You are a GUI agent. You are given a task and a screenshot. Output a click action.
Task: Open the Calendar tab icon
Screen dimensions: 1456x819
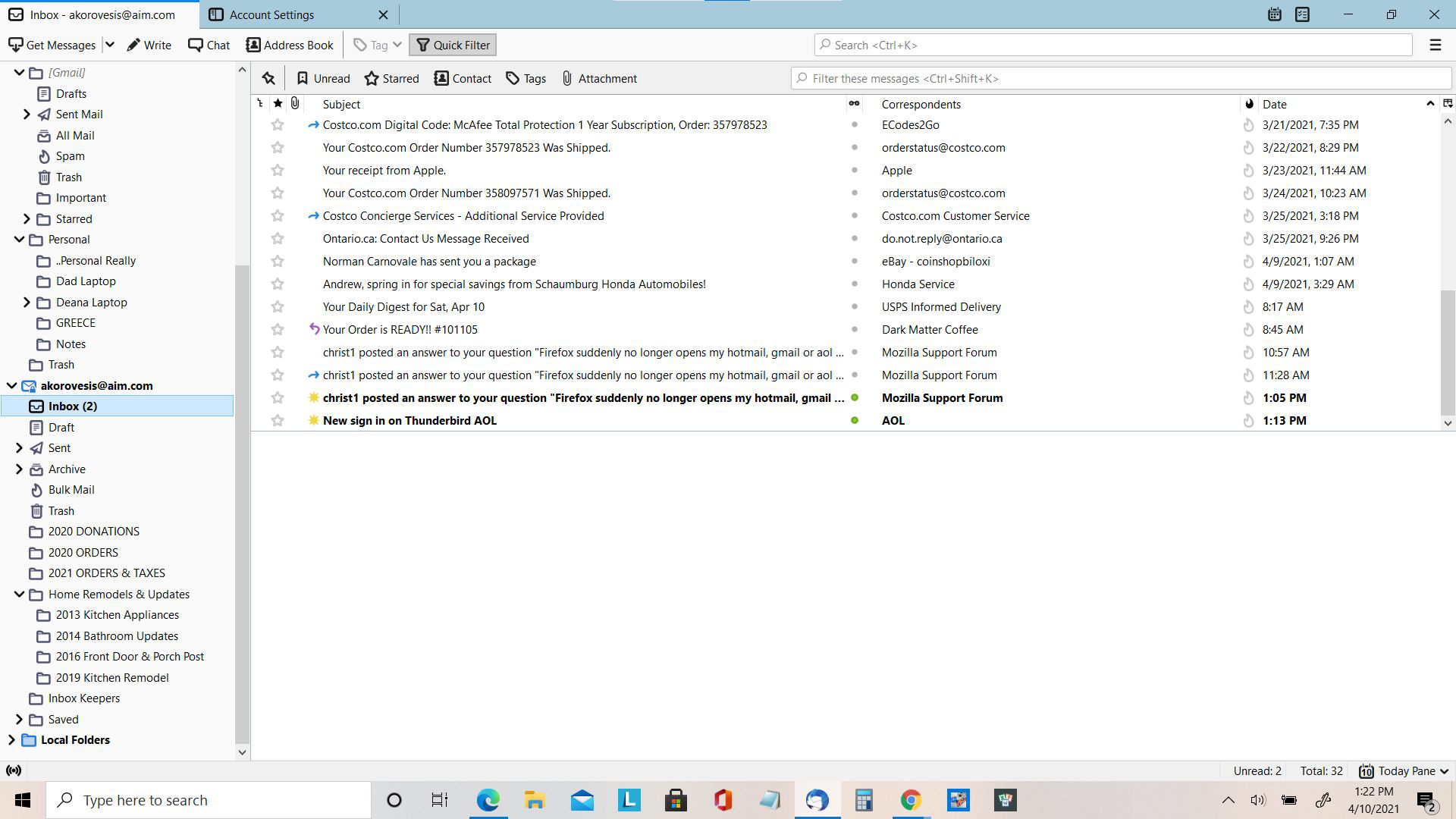tap(1274, 14)
